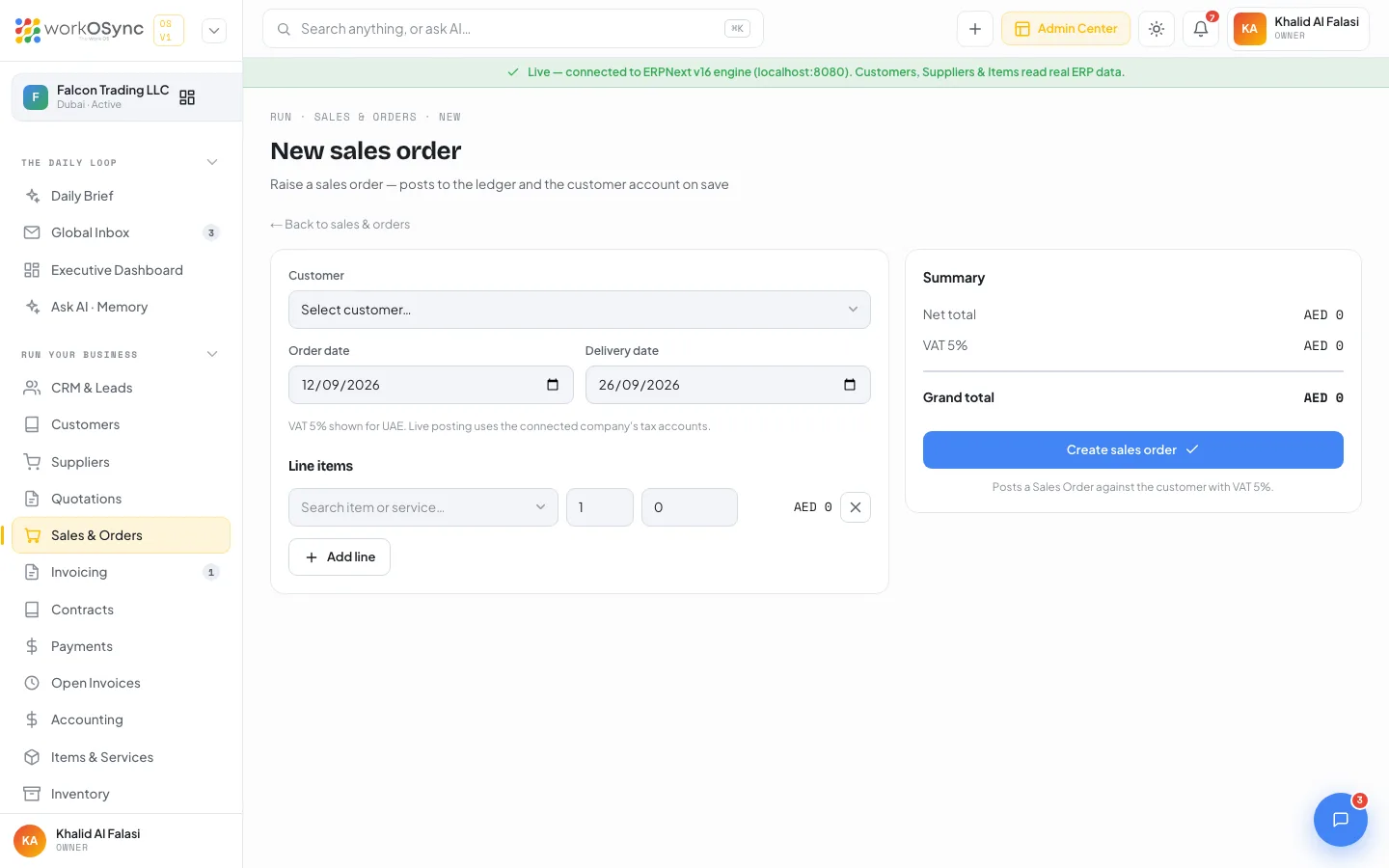Open the Global Inbox envelope icon
Screen dimensions: 1389x868
pos(32,232)
